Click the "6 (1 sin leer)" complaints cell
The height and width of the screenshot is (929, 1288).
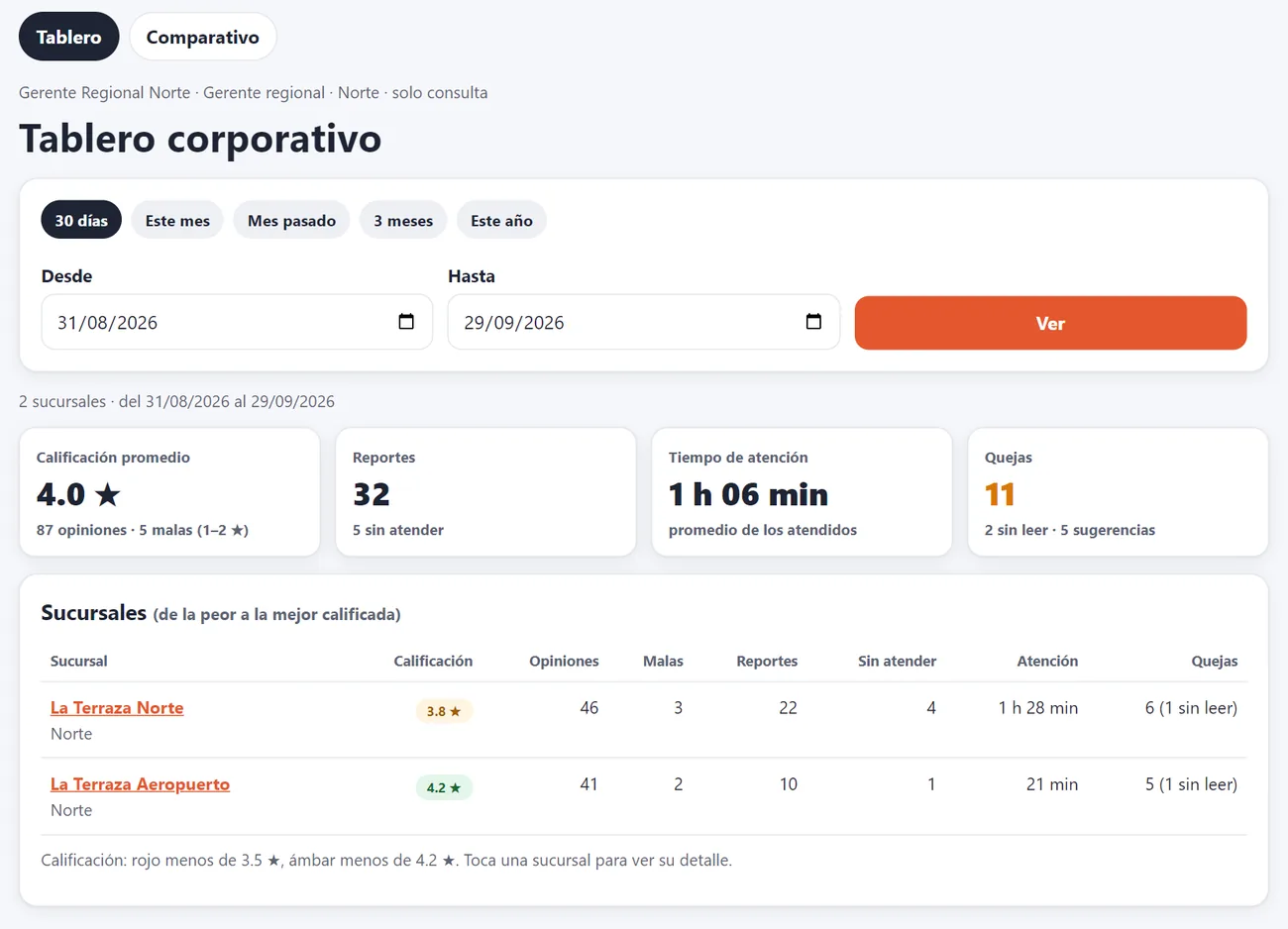pyautogui.click(x=1191, y=708)
